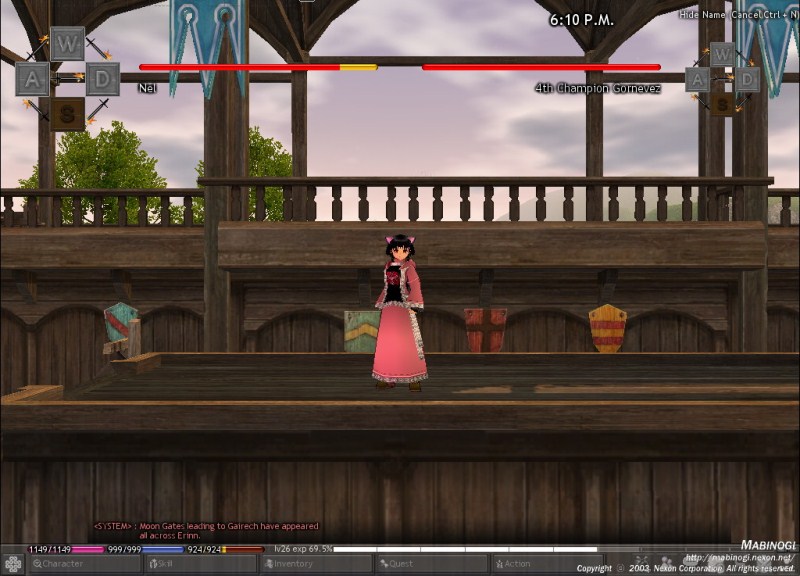Toggle the Hide Name option

(x=701, y=15)
